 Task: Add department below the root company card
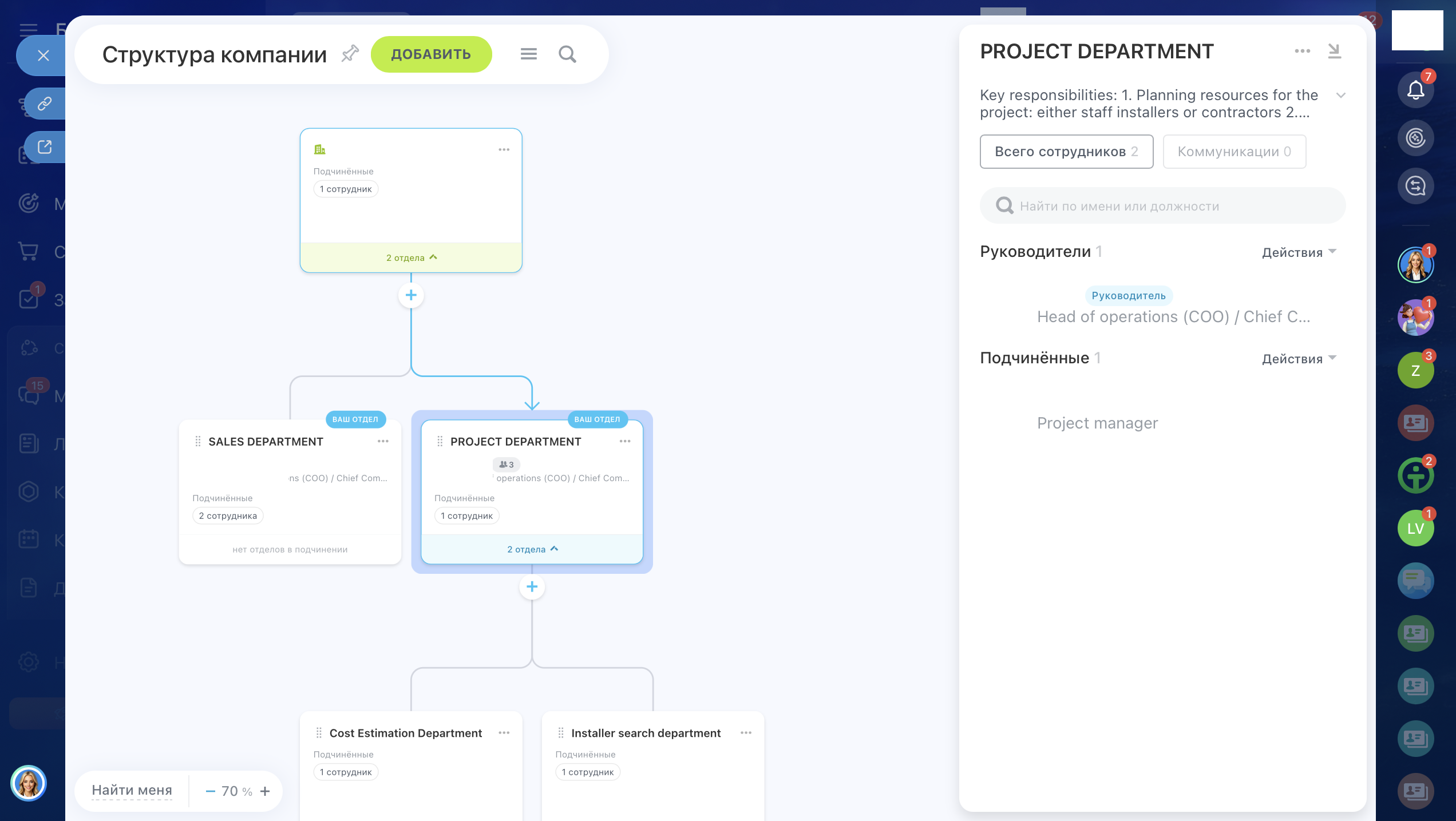(411, 295)
